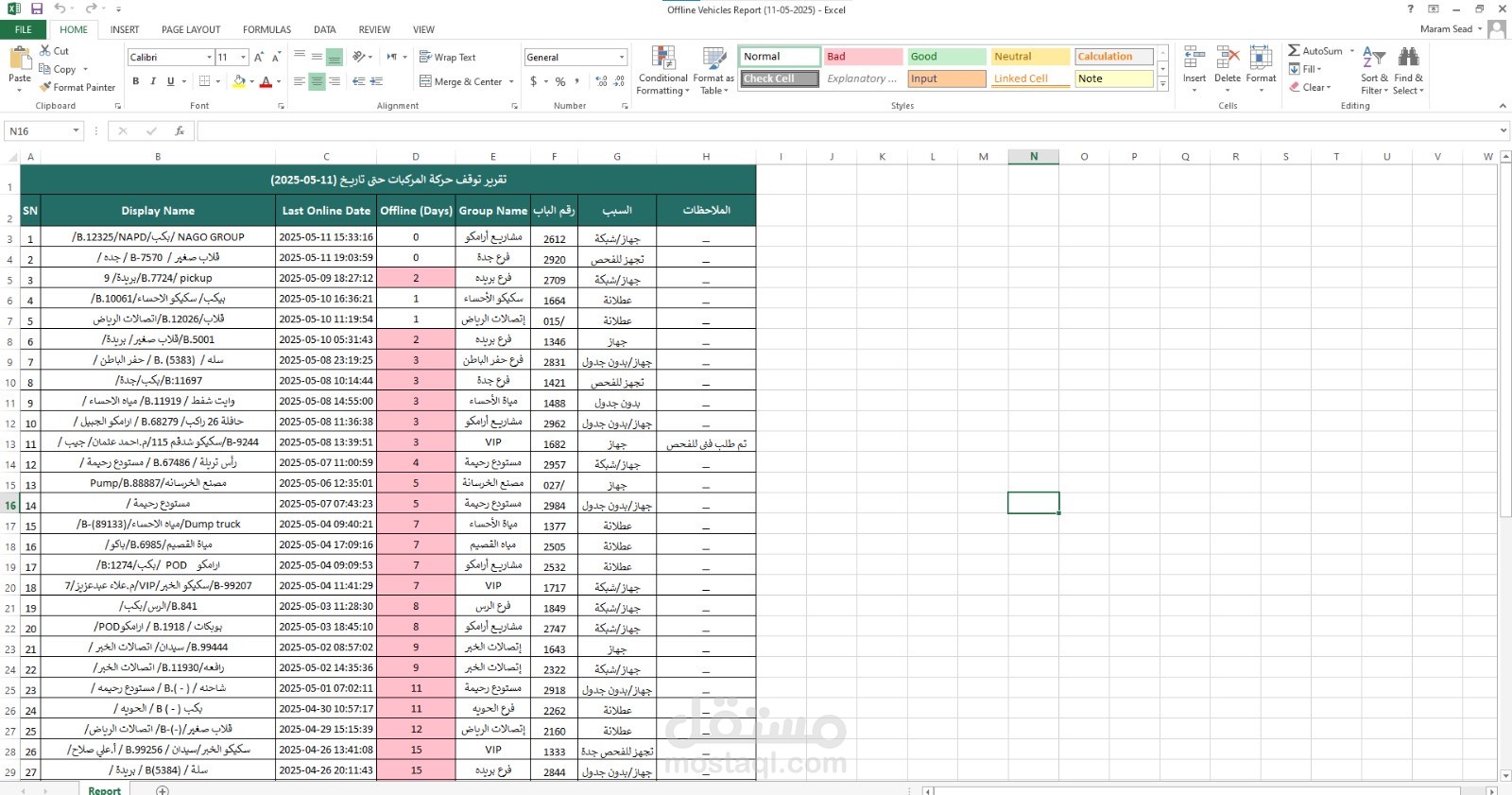Open the Excel Help question mark
Viewport: 1512px width, 795px height.
(1410, 9)
